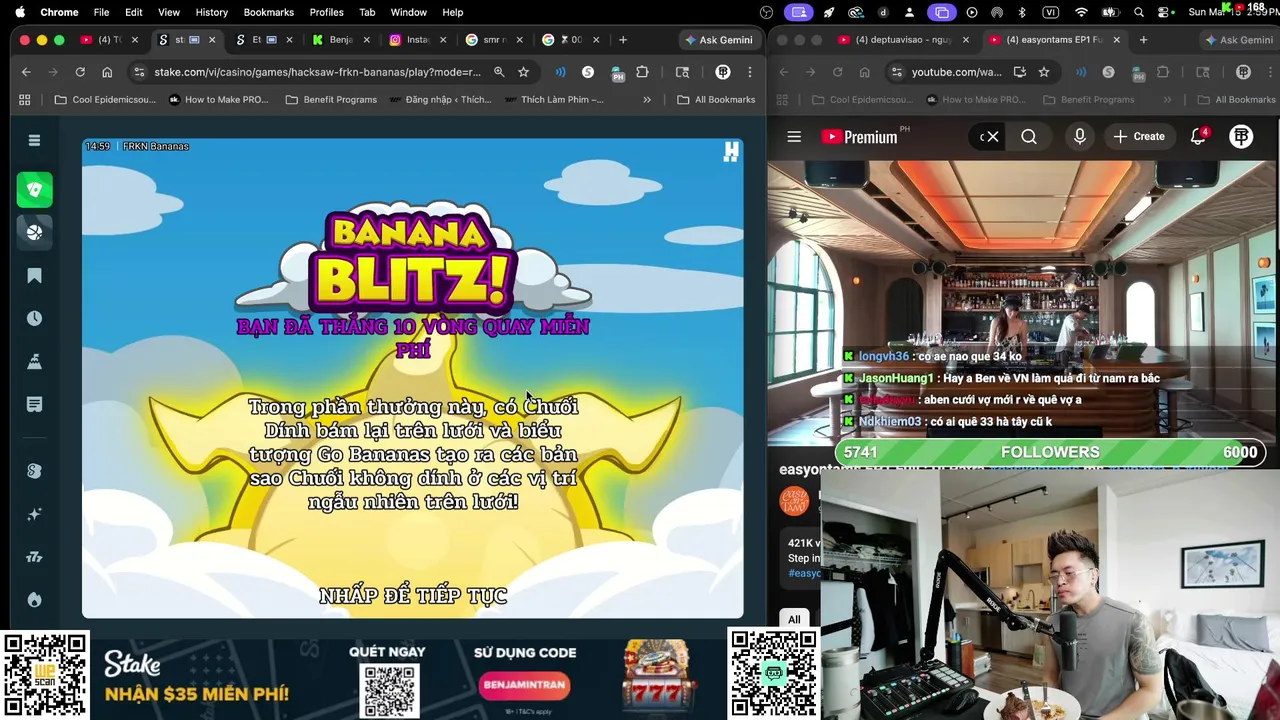Viewport: 1280px width, 720px height.
Task: Open the Challenges mountain flag icon
Action: click(x=34, y=361)
